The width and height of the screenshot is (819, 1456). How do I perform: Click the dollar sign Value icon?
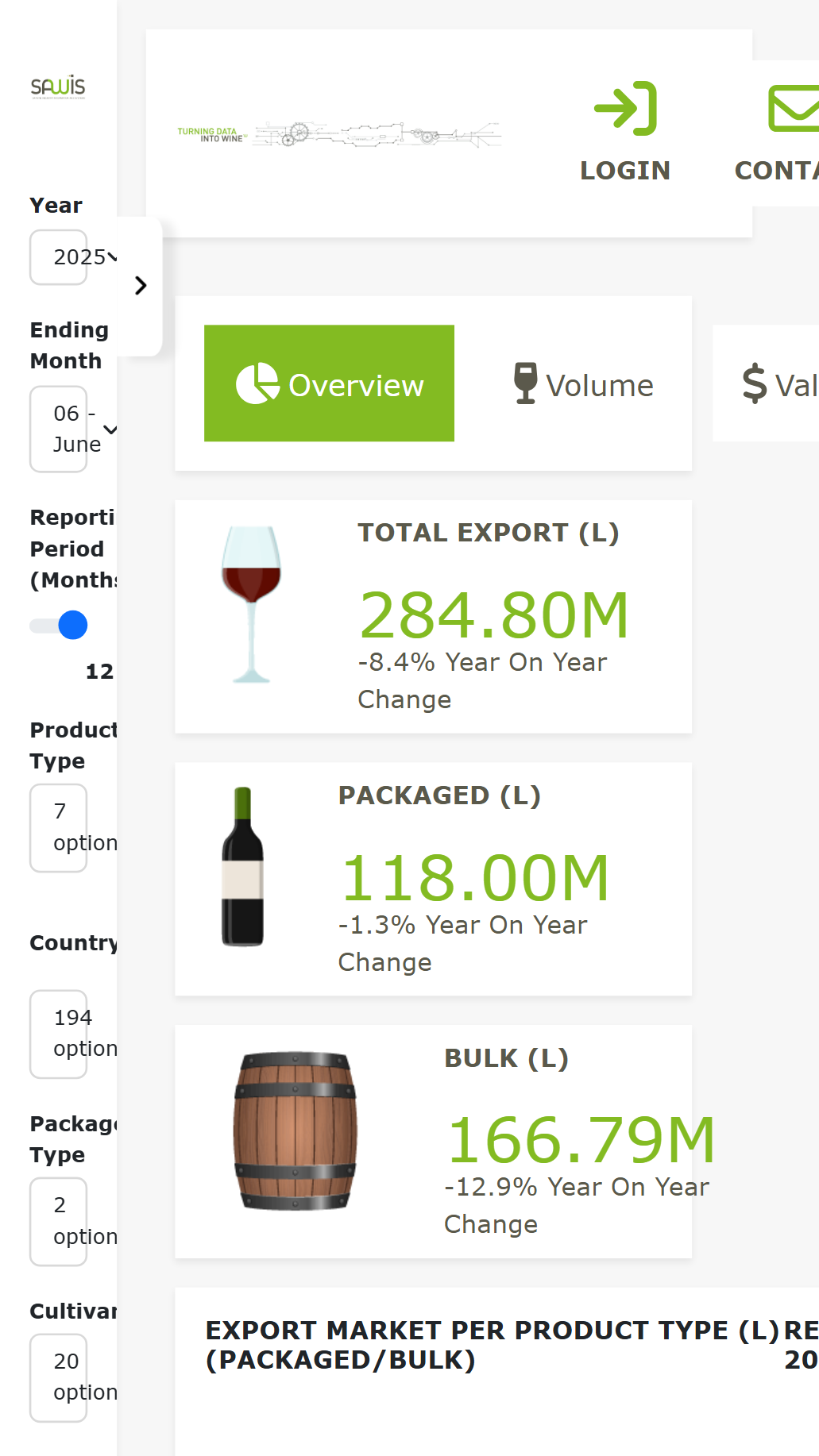[754, 383]
